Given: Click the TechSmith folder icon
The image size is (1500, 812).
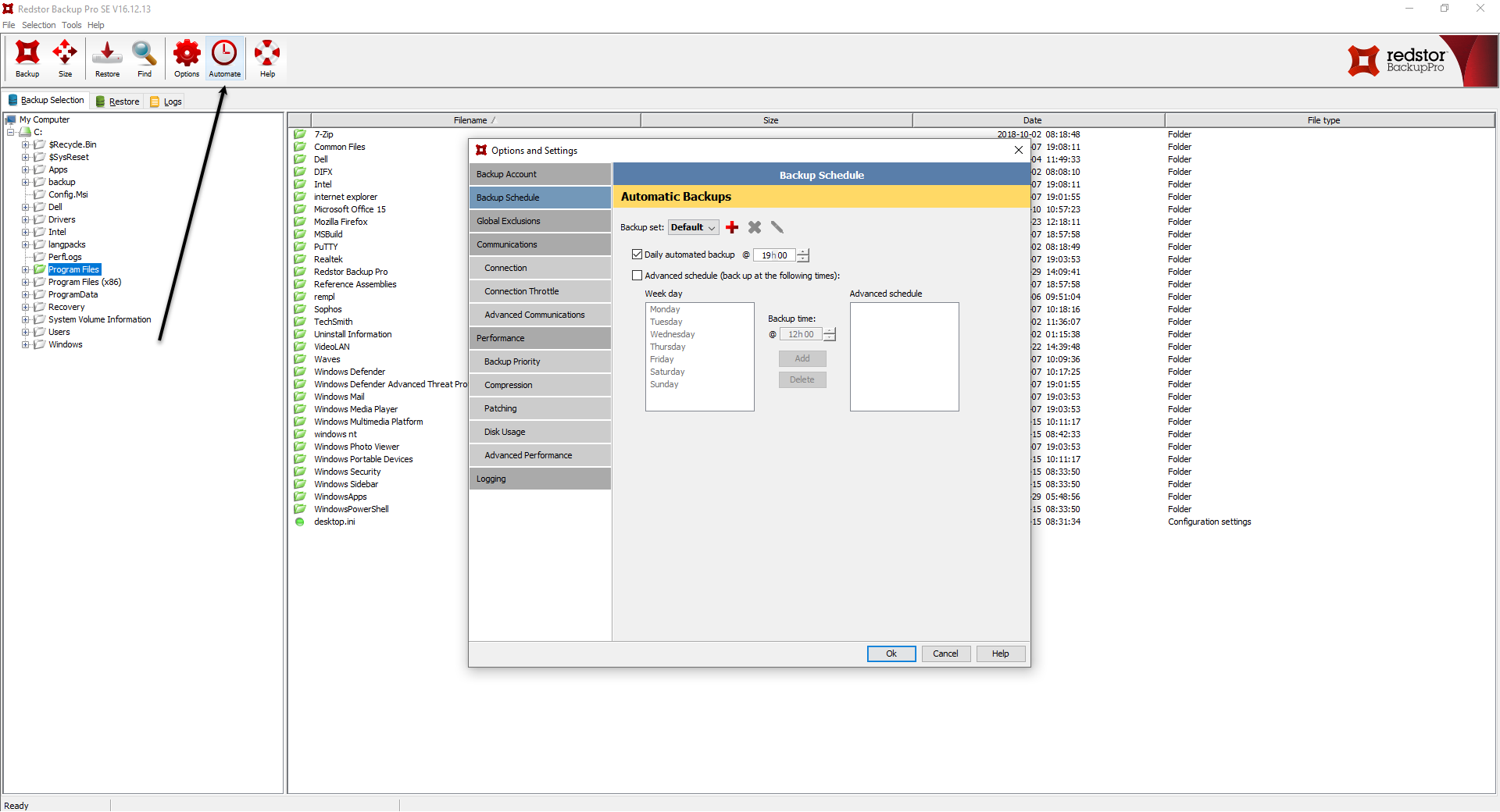Looking at the screenshot, I should point(300,322).
